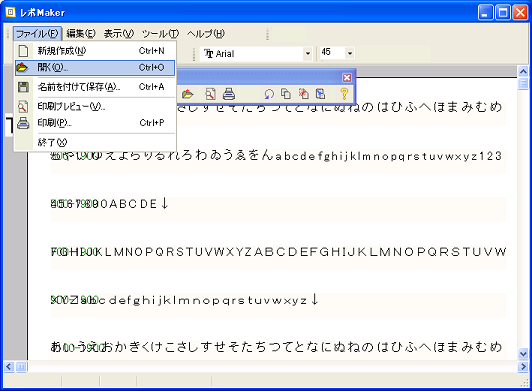Open the ヘルプ(H) menu

tap(206, 34)
